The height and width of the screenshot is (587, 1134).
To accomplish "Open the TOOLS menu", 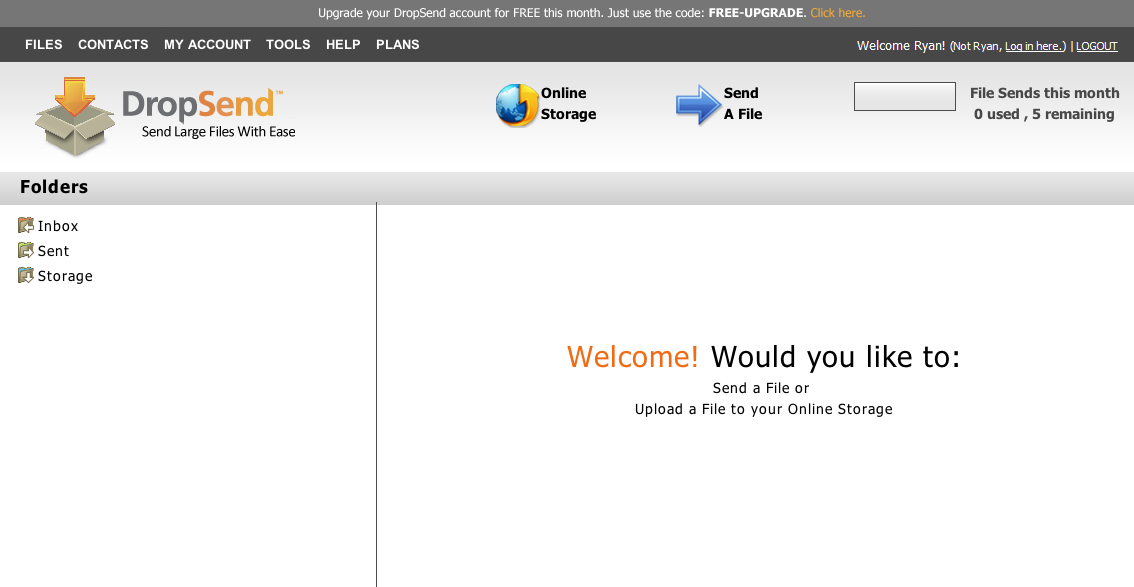I will 288,45.
